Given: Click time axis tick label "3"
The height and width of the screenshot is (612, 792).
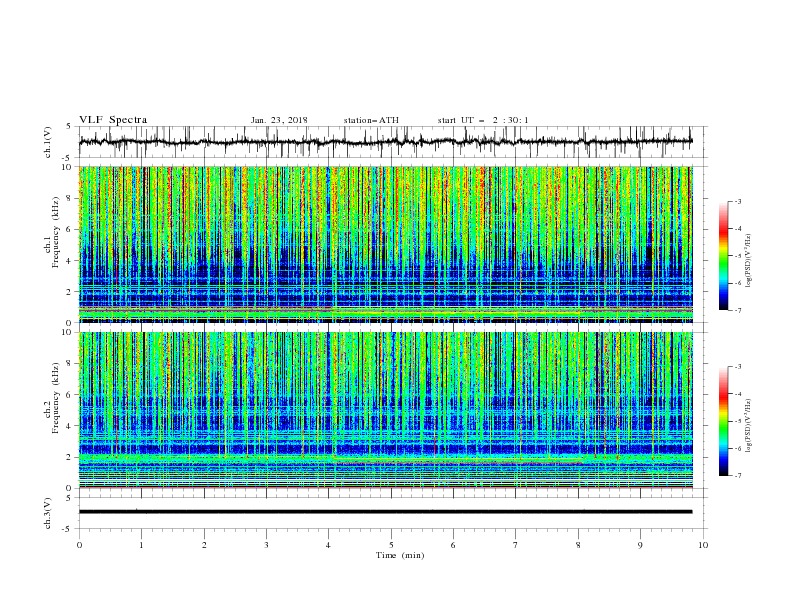Looking at the screenshot, I should (266, 545).
